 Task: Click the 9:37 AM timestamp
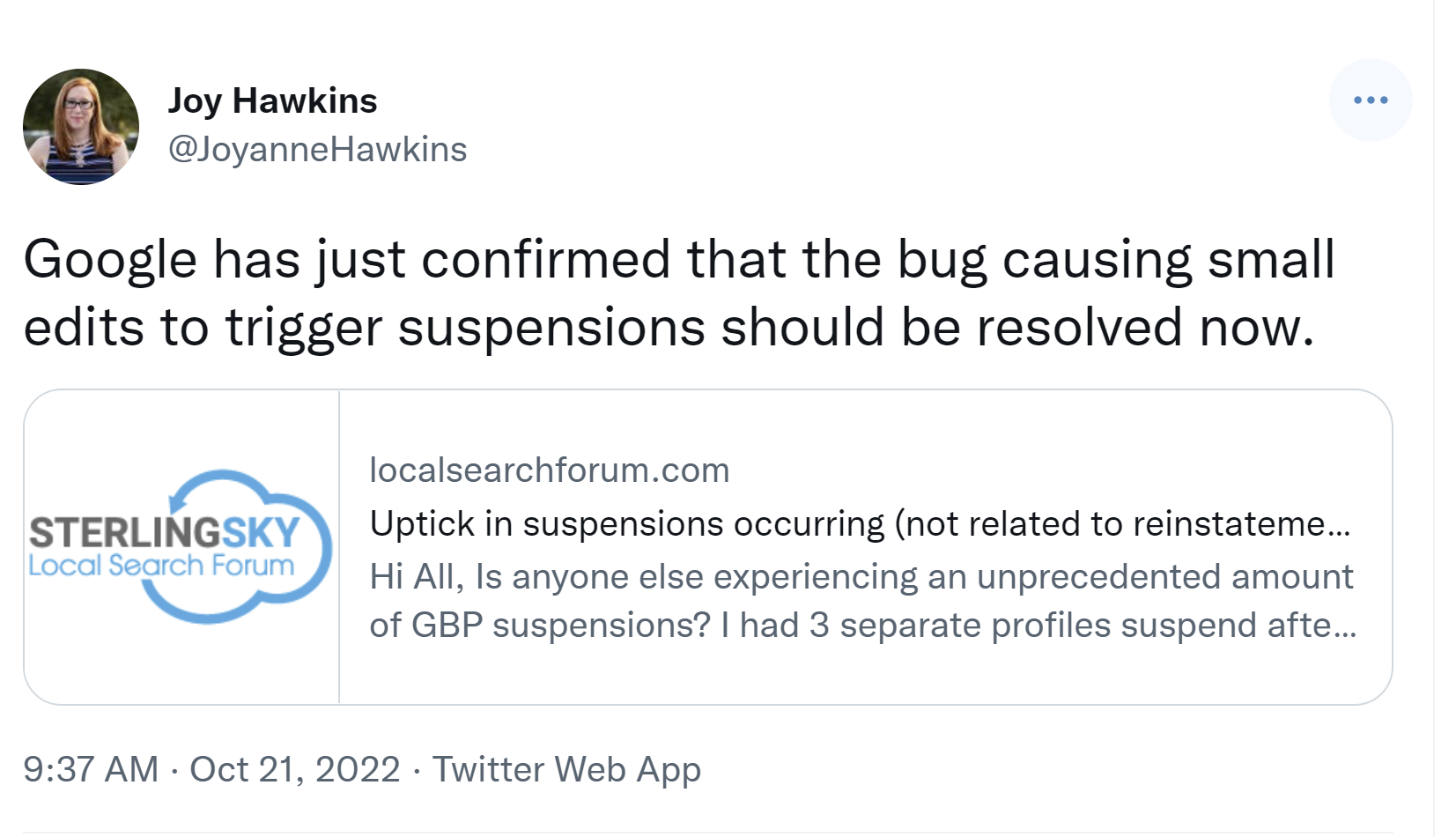pyautogui.click(x=91, y=769)
